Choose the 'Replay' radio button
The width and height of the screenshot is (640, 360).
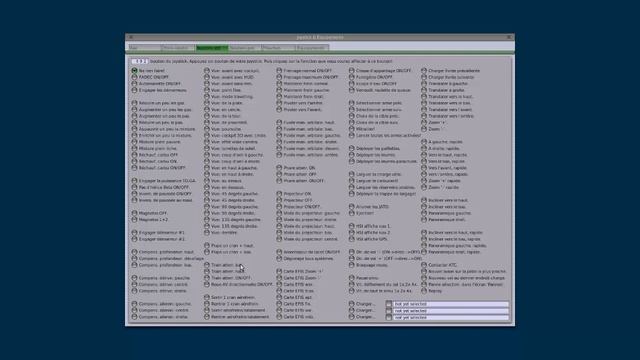click(x=424, y=291)
